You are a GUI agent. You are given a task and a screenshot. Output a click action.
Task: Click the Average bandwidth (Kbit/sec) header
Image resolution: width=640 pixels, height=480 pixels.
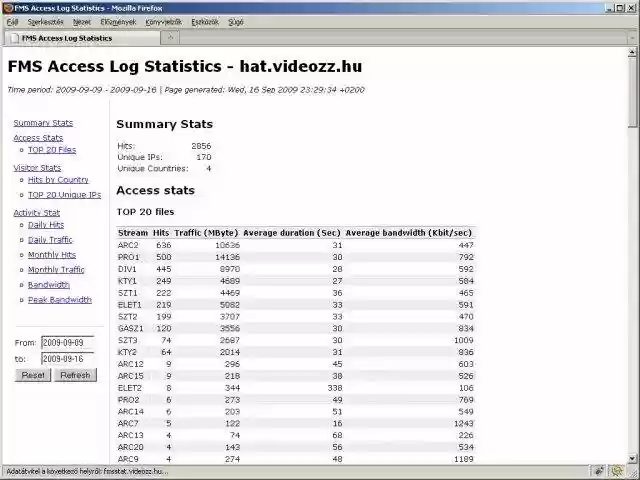pyautogui.click(x=409, y=233)
